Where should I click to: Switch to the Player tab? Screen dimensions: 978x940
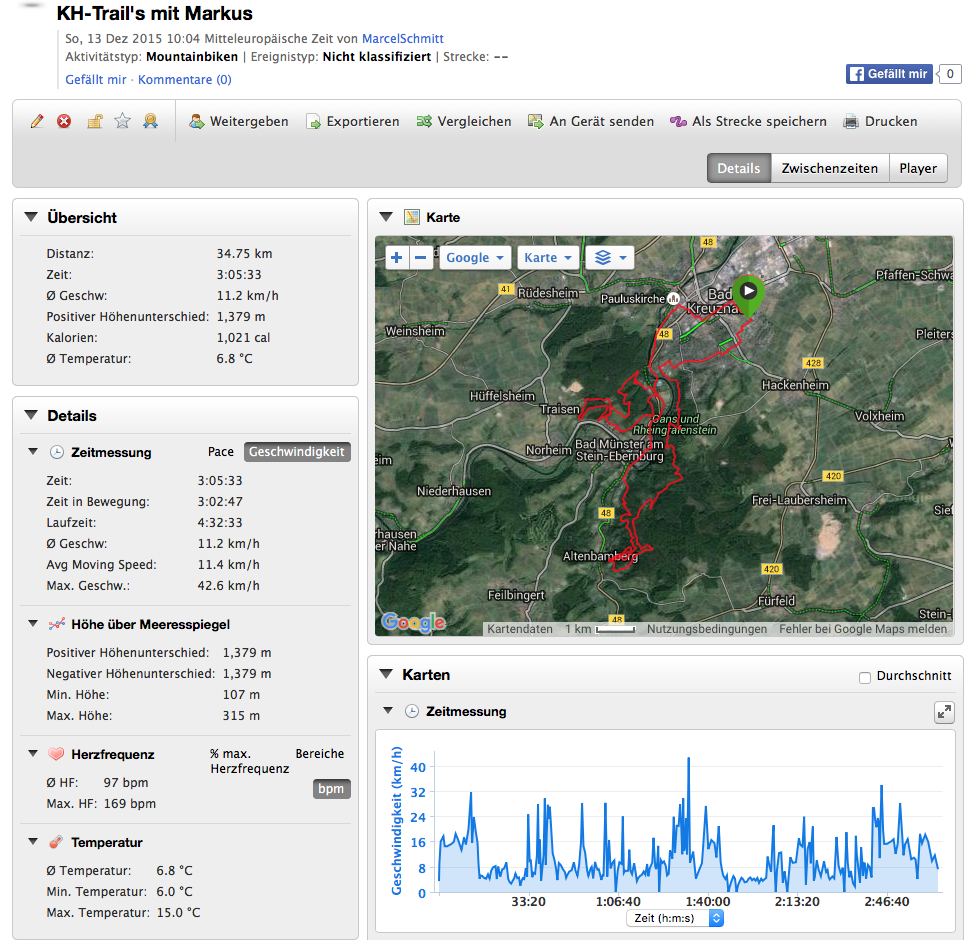(x=917, y=168)
